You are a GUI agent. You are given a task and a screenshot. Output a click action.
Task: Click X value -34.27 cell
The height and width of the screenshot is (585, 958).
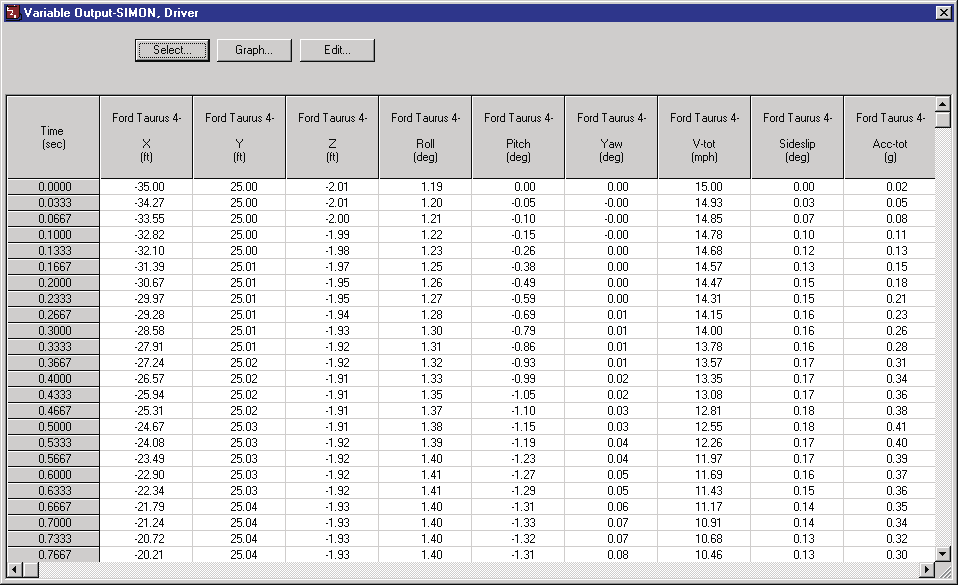(x=147, y=203)
